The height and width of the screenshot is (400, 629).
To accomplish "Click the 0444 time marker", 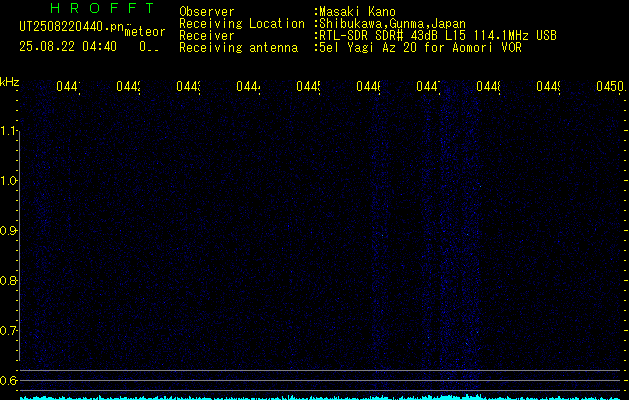I will 248,87.
